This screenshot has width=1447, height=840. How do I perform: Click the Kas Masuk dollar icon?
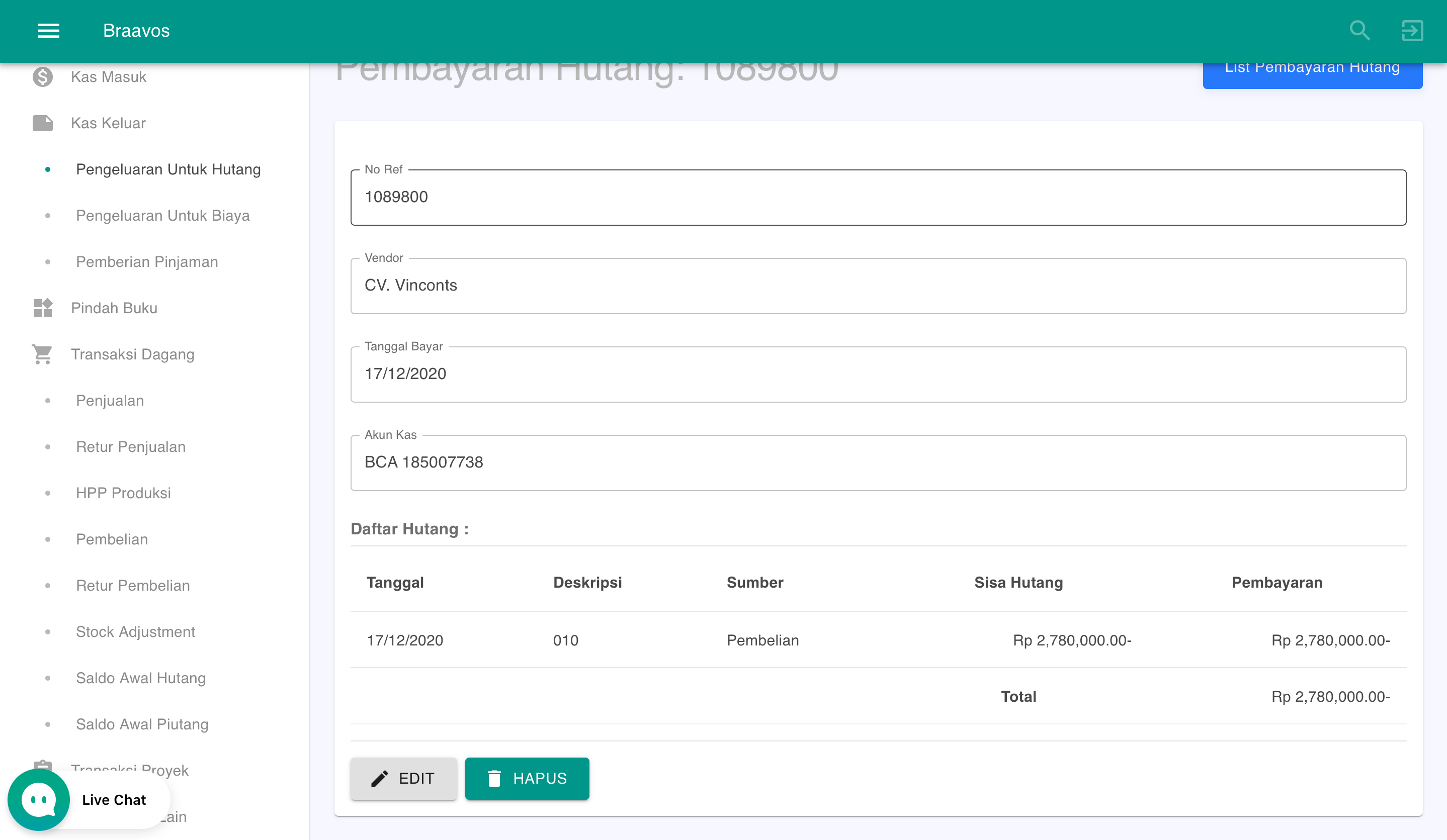[x=42, y=77]
